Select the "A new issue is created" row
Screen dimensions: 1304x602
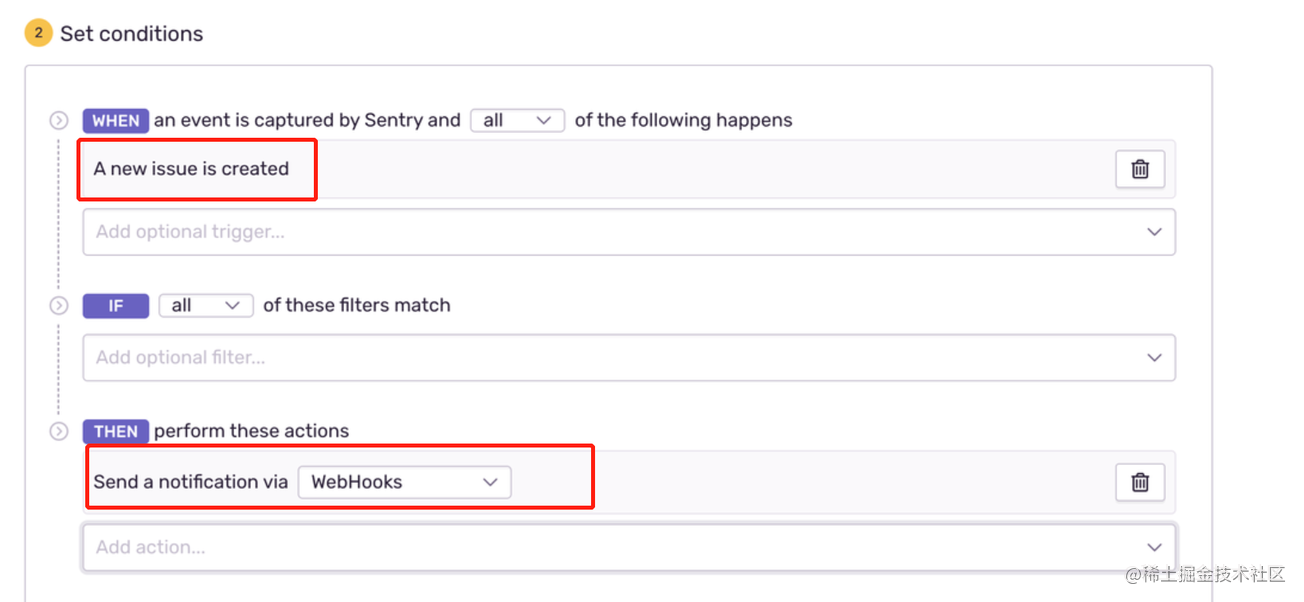tap(629, 169)
